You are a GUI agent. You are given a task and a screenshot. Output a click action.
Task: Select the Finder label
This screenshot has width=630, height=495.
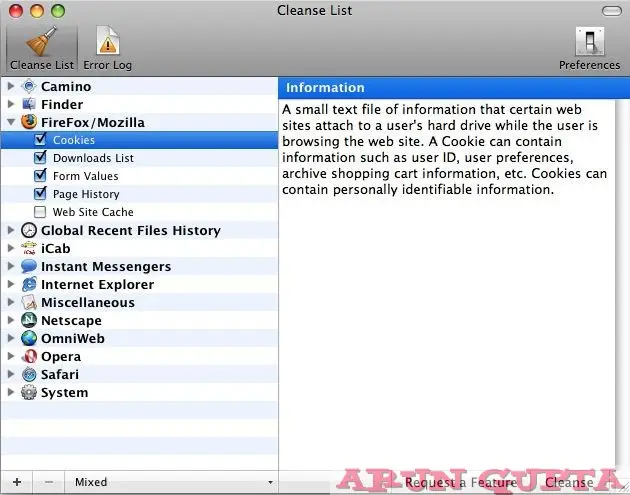(x=62, y=104)
